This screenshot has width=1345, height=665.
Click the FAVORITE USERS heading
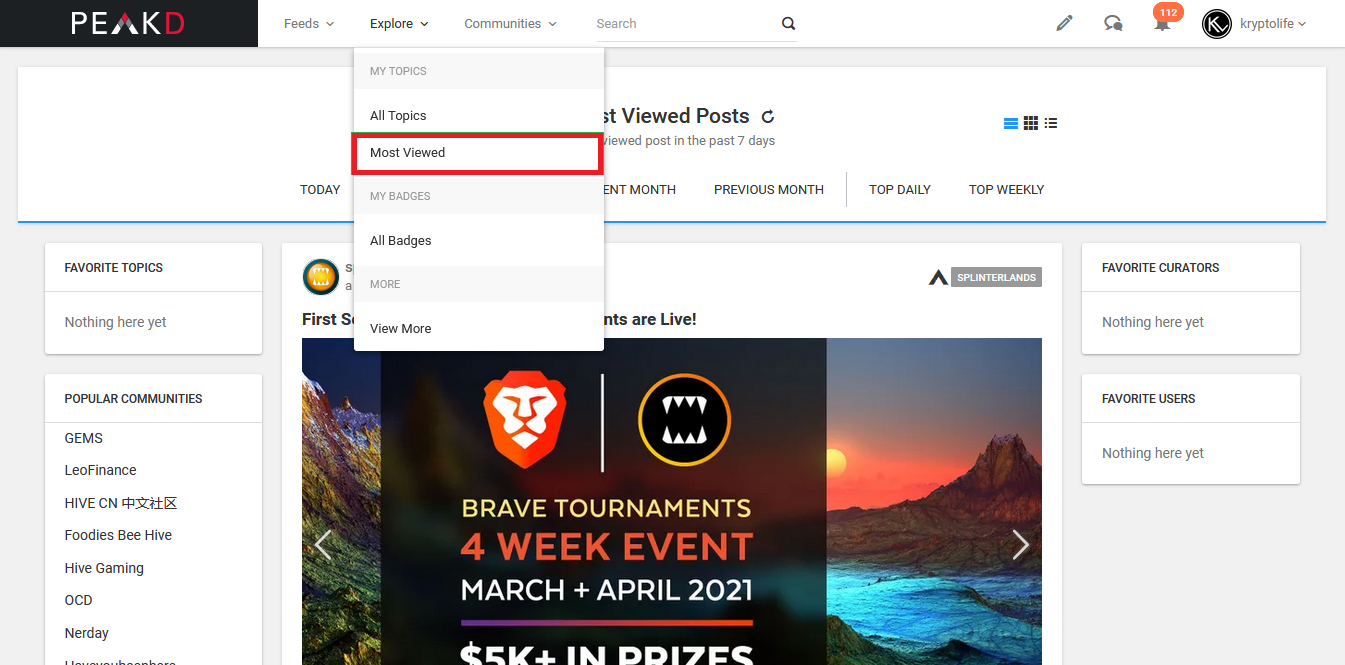[1149, 399]
